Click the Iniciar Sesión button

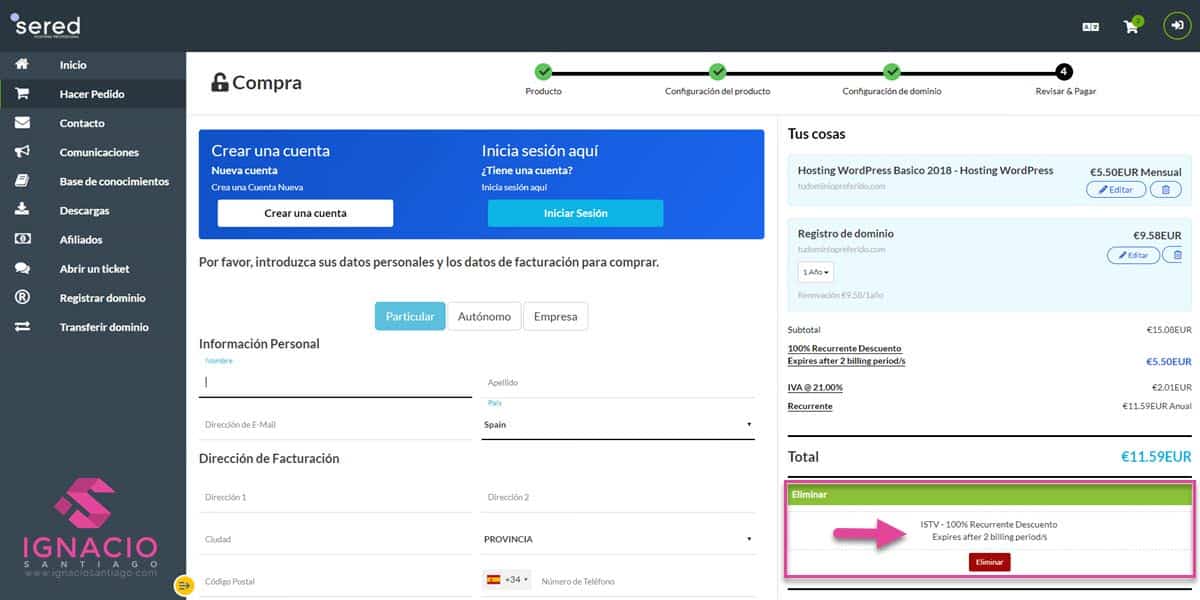pyautogui.click(x=575, y=213)
